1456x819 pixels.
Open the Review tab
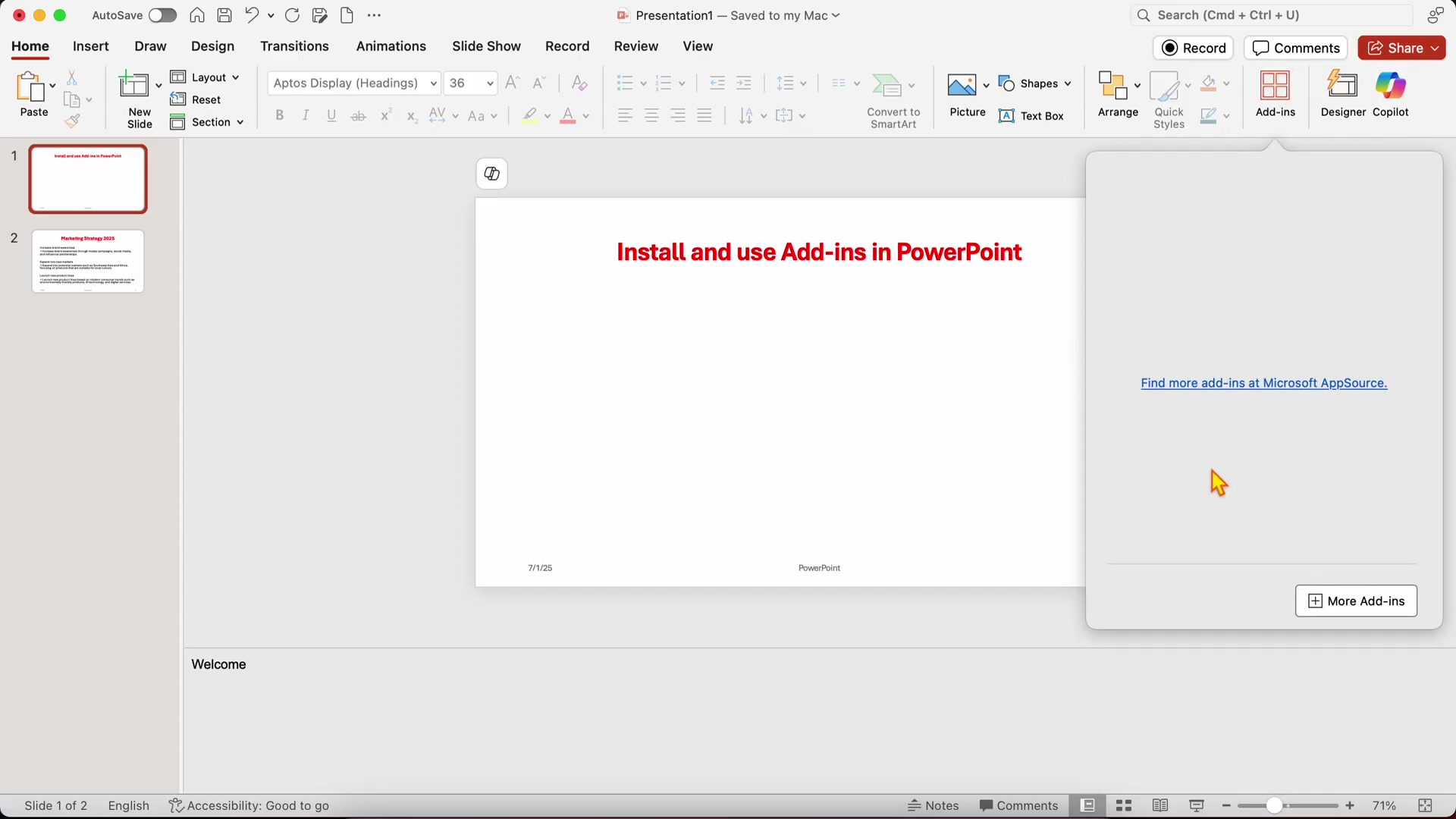636,46
